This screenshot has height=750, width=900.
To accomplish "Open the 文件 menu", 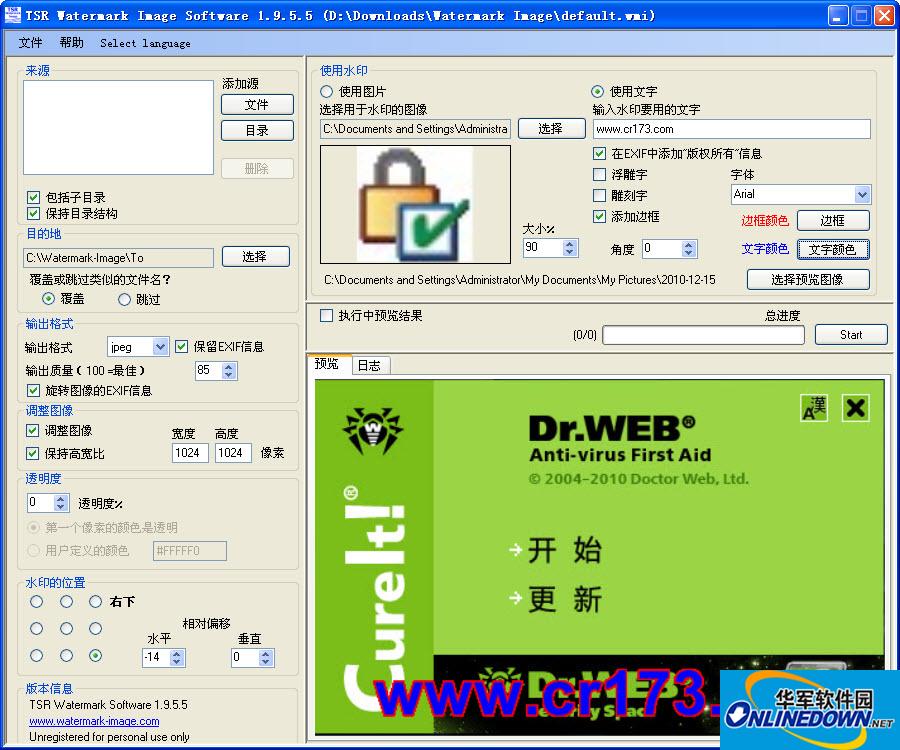I will tap(30, 43).
